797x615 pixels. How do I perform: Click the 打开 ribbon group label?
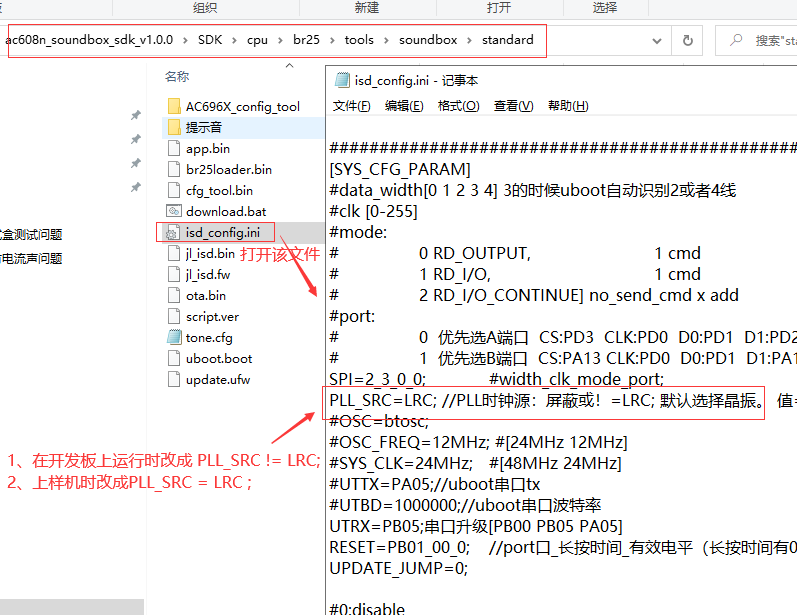pyautogui.click(x=499, y=8)
